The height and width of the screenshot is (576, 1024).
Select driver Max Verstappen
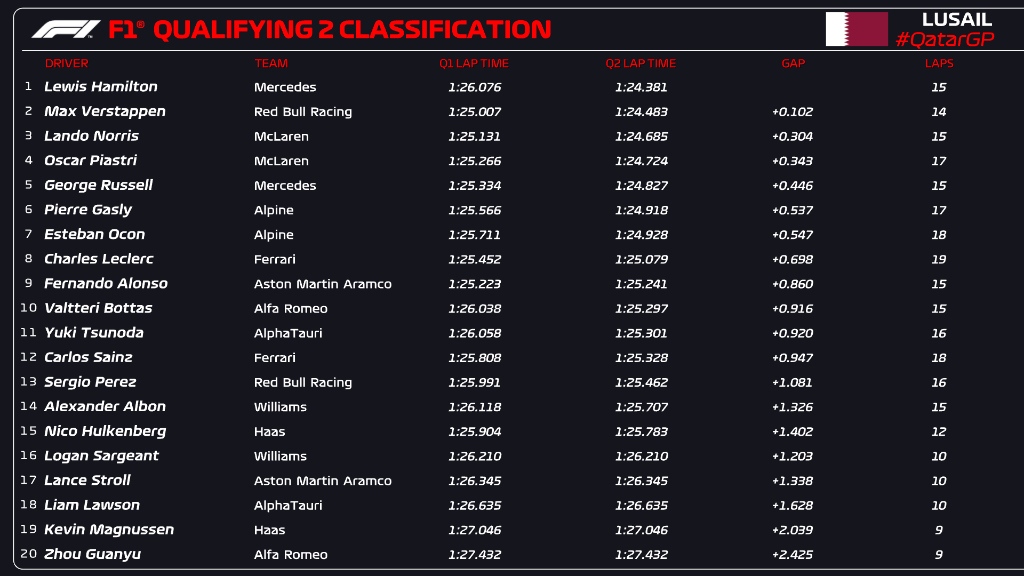pyautogui.click(x=104, y=112)
